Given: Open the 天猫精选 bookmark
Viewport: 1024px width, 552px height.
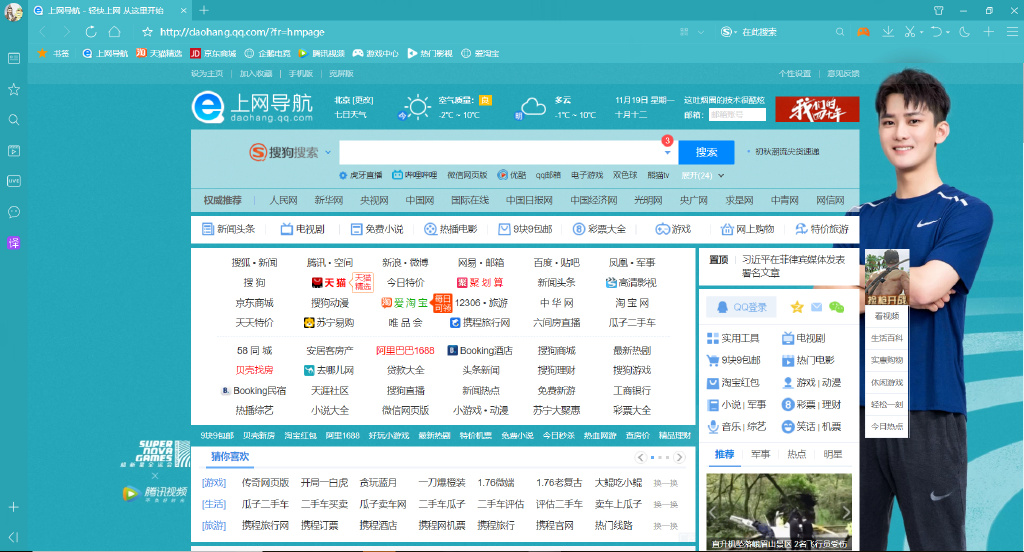Looking at the screenshot, I should (x=159, y=54).
